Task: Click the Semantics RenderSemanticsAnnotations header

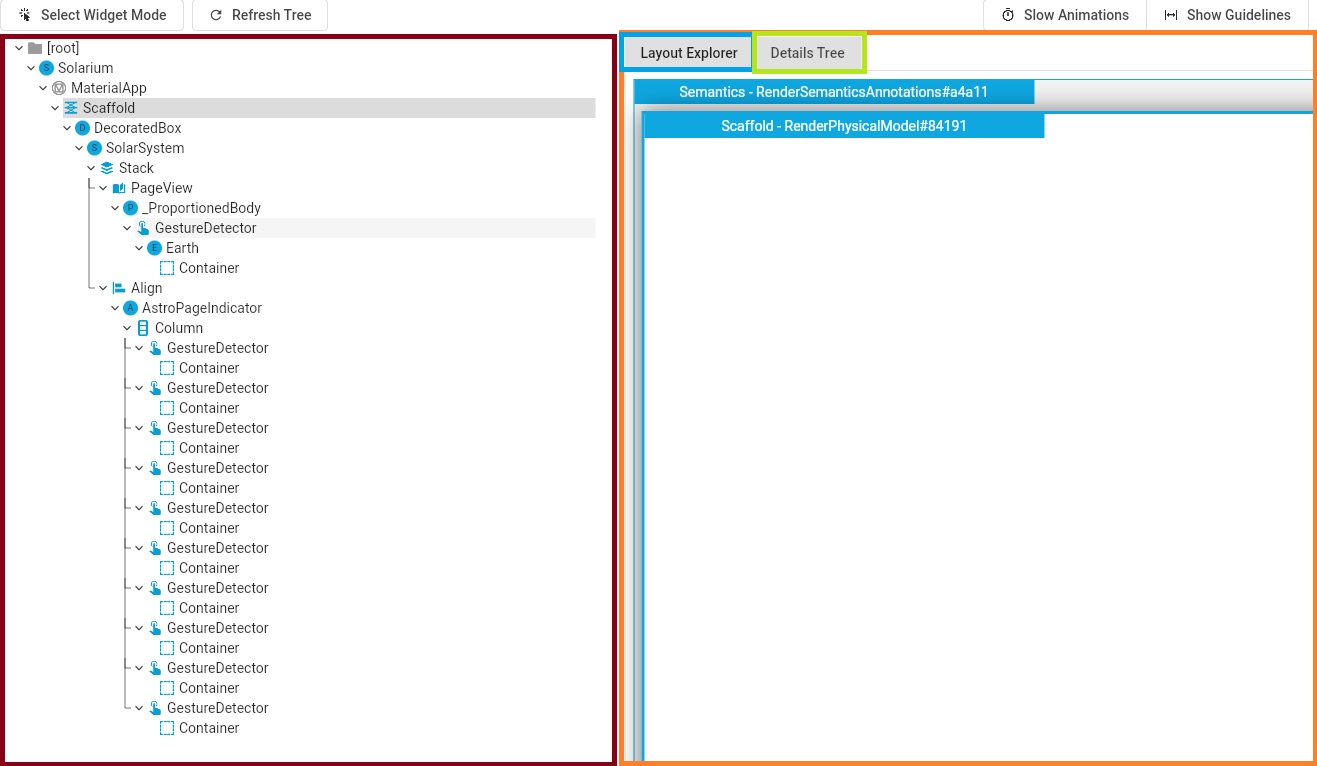Action: click(833, 91)
